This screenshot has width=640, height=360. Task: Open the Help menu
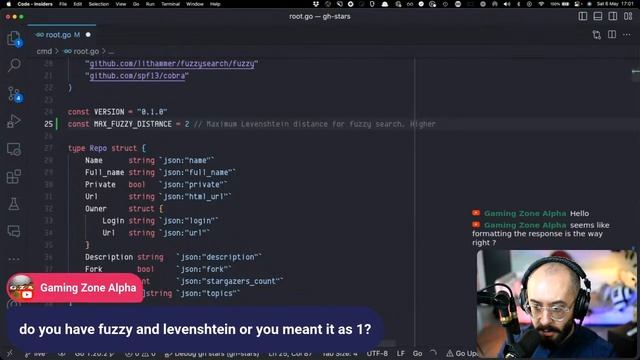point(215,4)
